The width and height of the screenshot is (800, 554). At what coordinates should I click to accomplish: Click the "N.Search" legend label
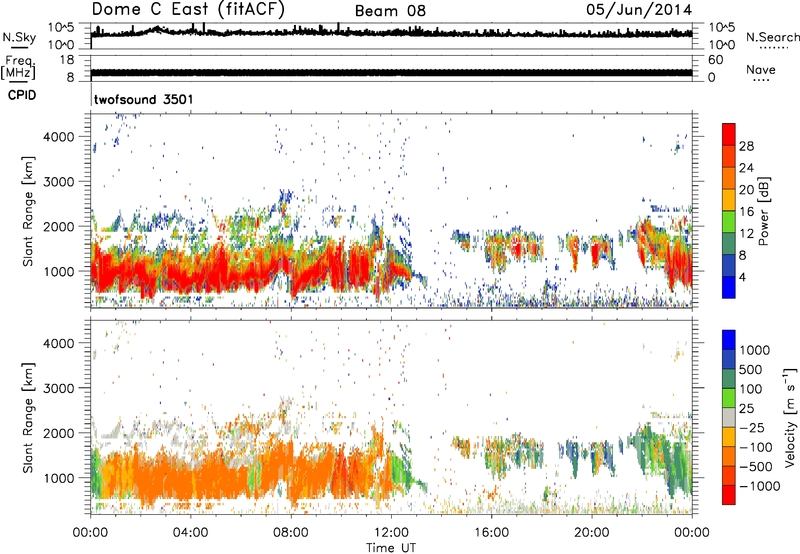(773, 37)
